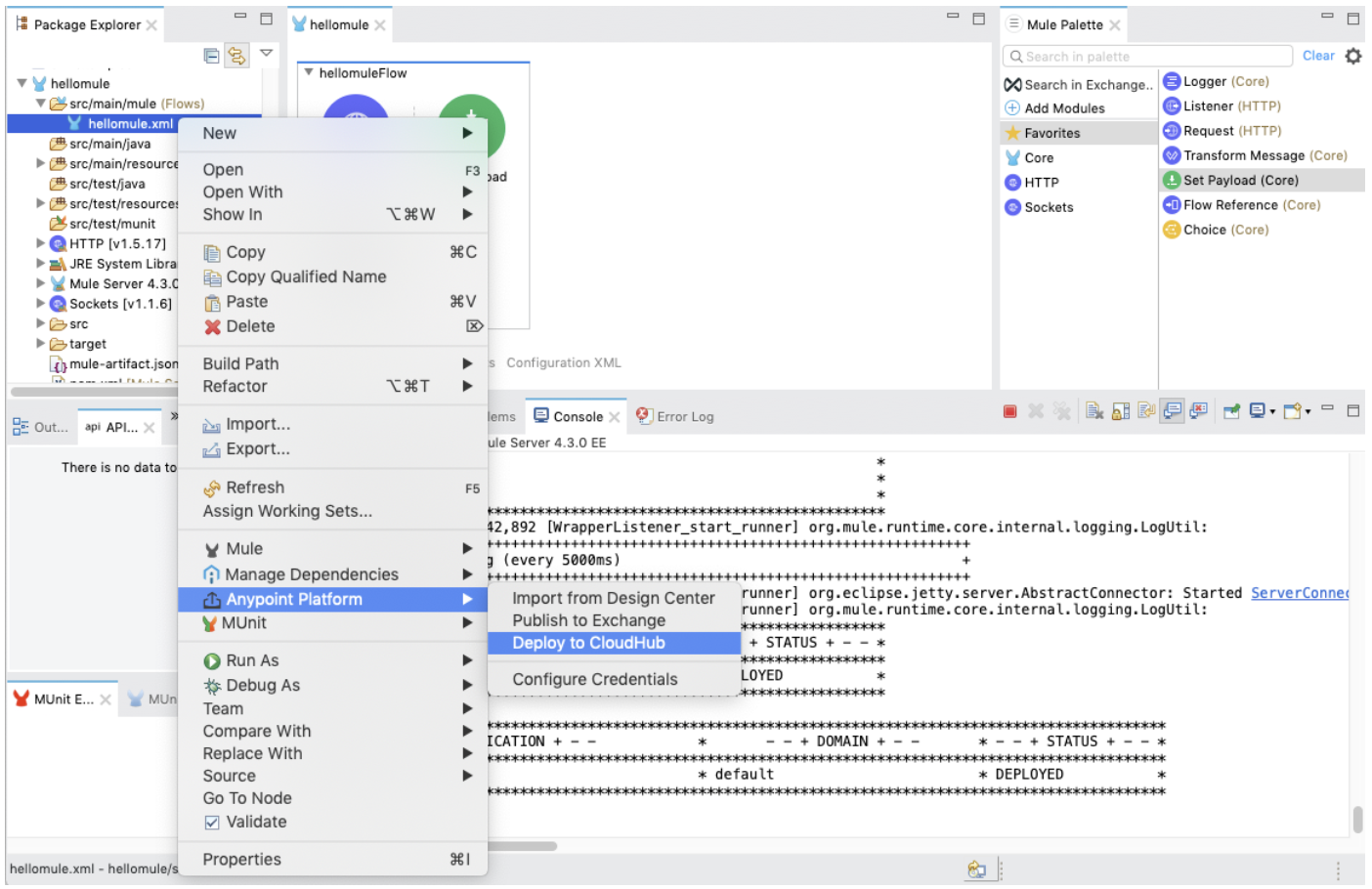Click the Pin Console icon
Screen dimensions: 1372x889
[1231, 411]
